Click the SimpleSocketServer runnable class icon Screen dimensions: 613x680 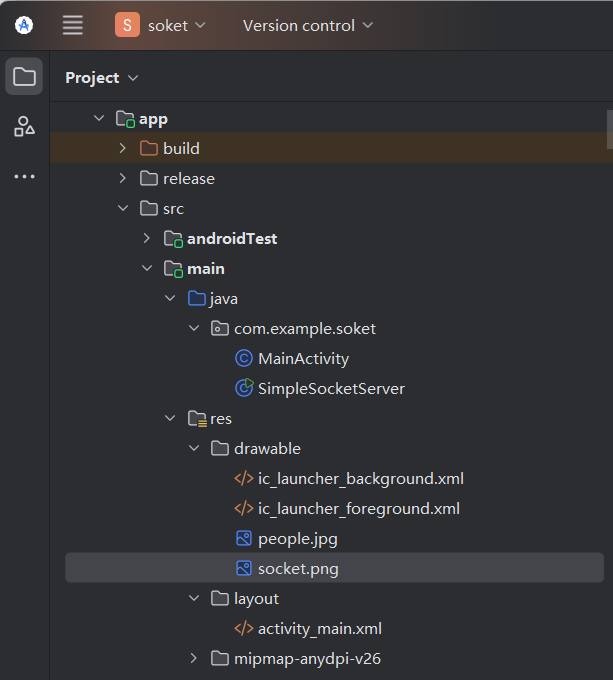pos(244,388)
